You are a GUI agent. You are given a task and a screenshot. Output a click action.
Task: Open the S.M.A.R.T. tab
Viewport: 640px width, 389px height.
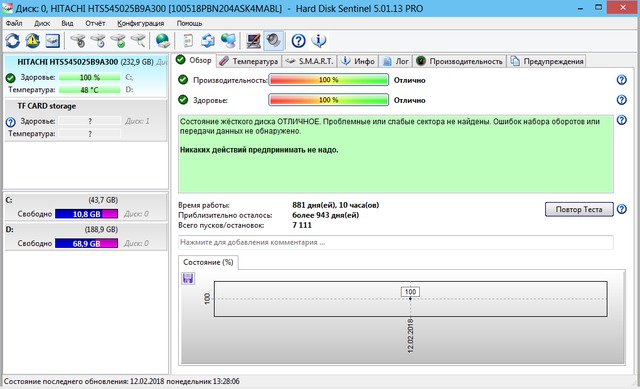click(x=309, y=61)
